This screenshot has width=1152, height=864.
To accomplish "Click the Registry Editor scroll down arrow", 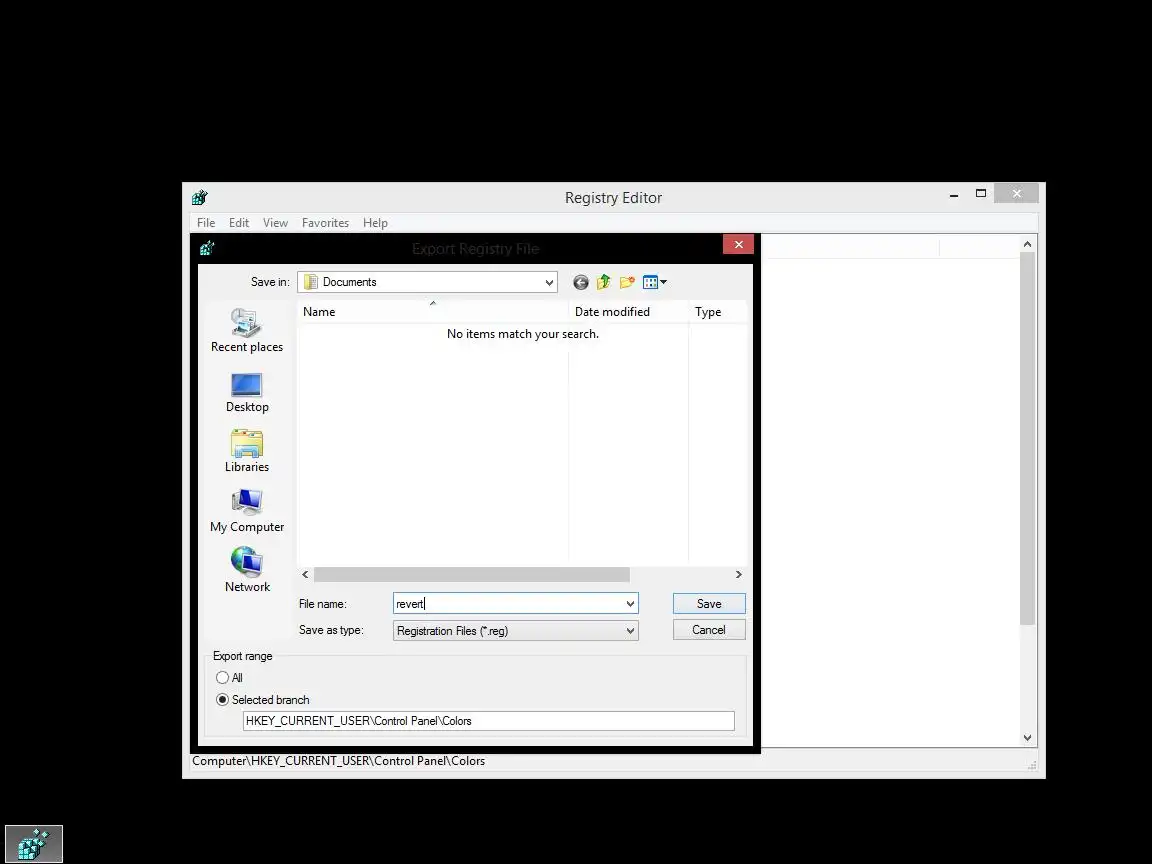I will point(1027,738).
